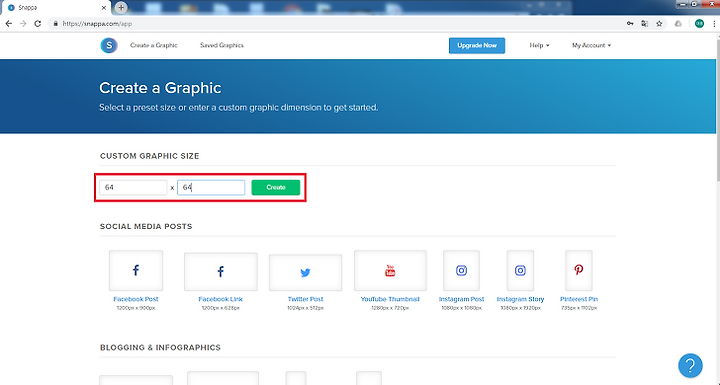Screen dimensions: 720x385
Task: Bookmark this page with star icon
Action: point(659,23)
